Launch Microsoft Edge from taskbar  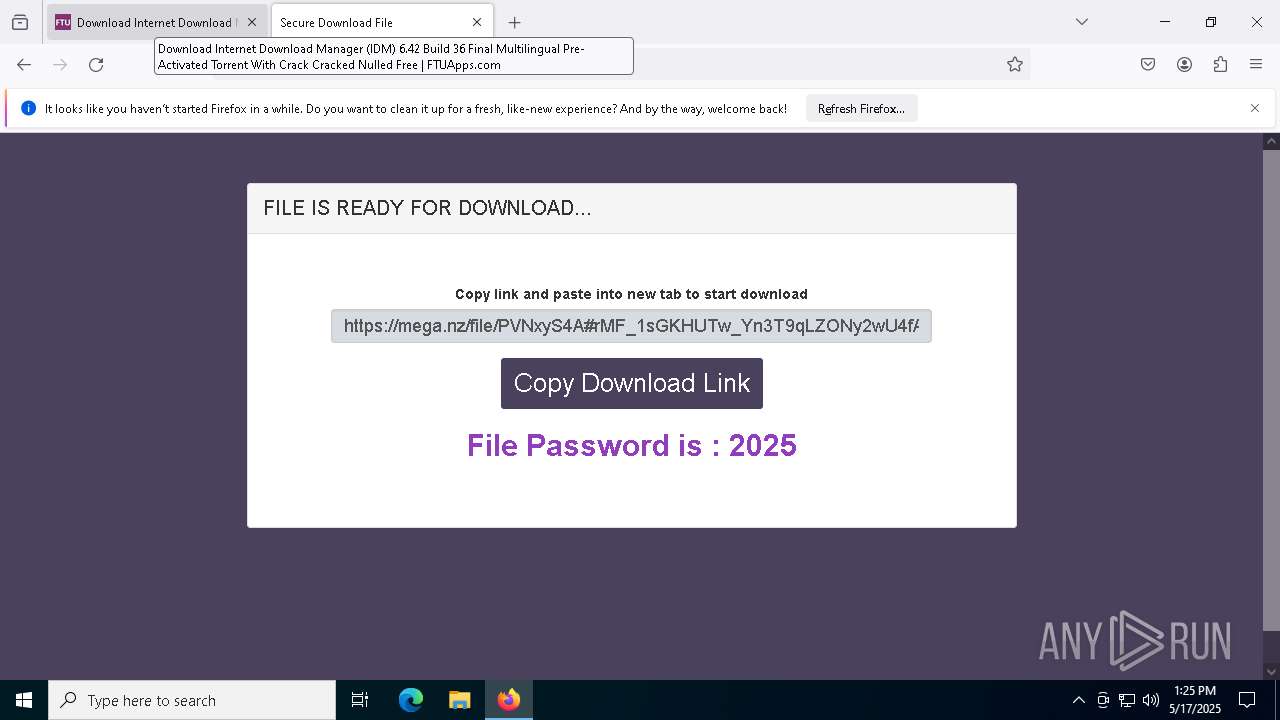pyautogui.click(x=411, y=700)
